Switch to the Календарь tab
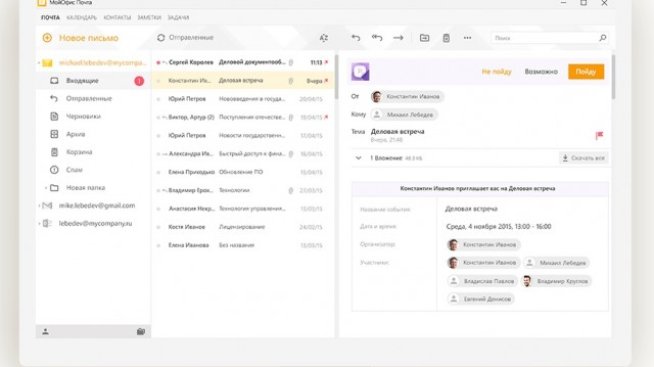 point(82,18)
